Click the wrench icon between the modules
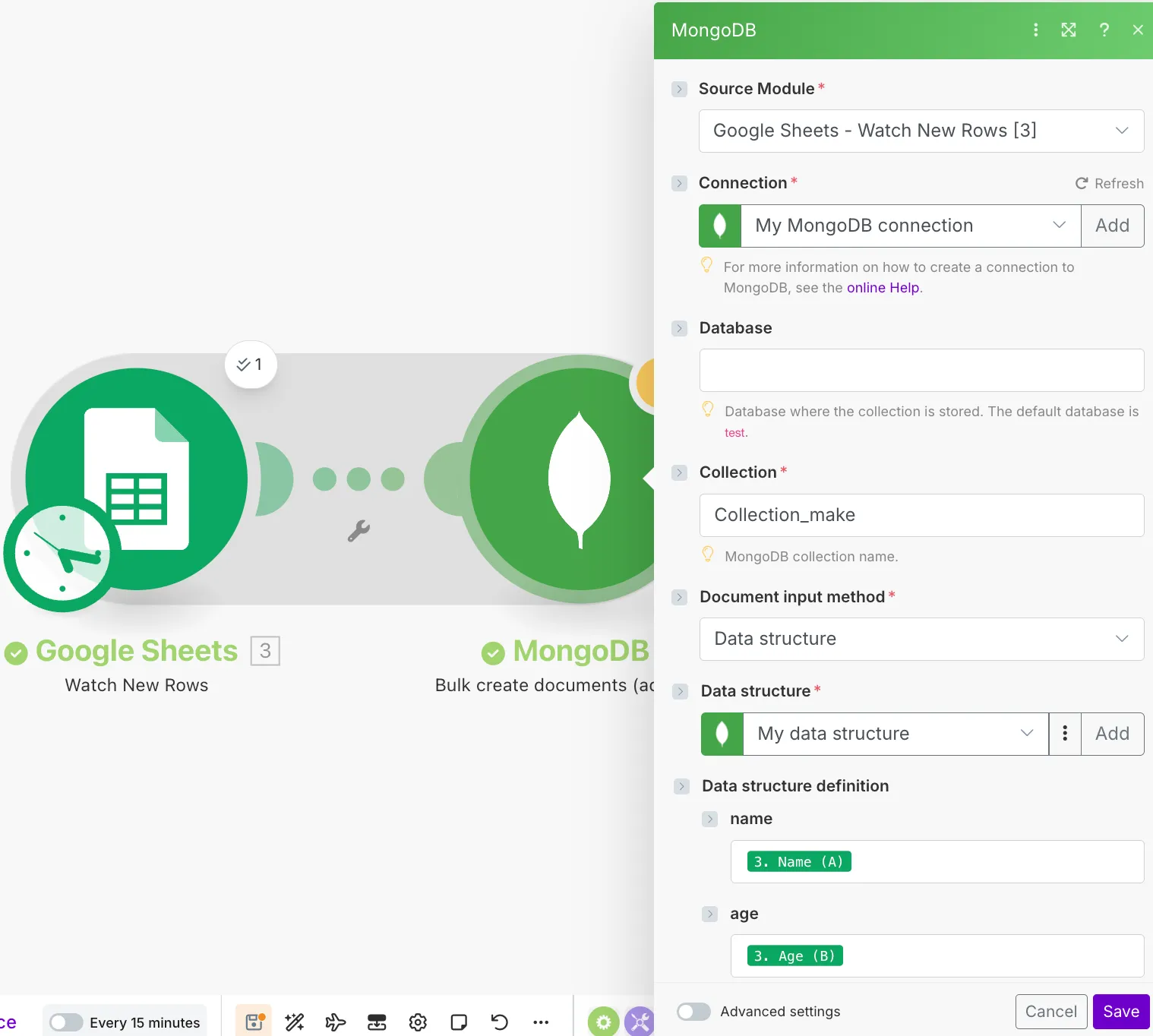Screen dimensions: 1153x1036 pos(359,530)
